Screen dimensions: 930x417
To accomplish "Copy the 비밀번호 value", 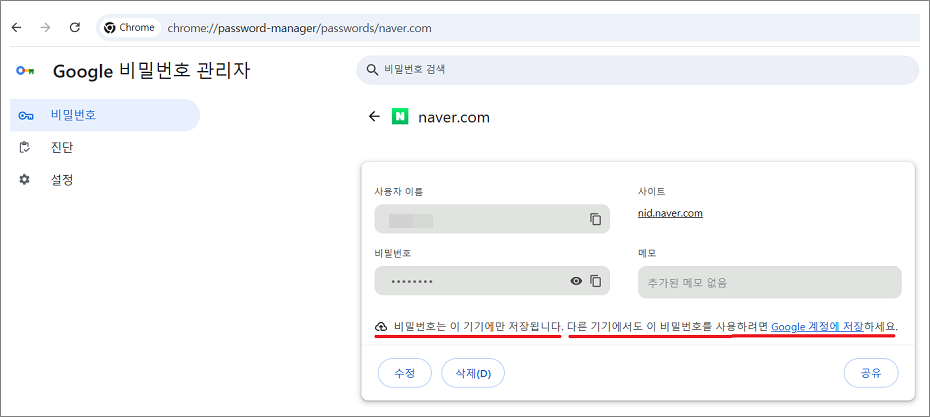I will [595, 281].
